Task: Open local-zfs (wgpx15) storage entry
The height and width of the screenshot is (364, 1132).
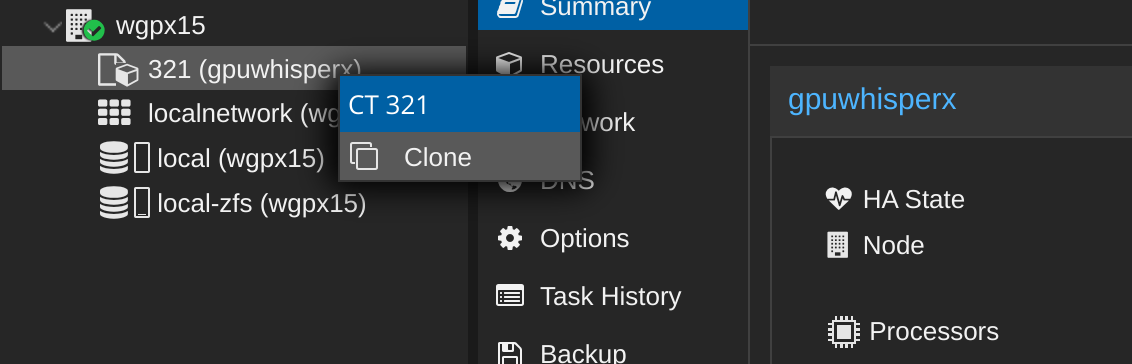Action: coord(261,204)
